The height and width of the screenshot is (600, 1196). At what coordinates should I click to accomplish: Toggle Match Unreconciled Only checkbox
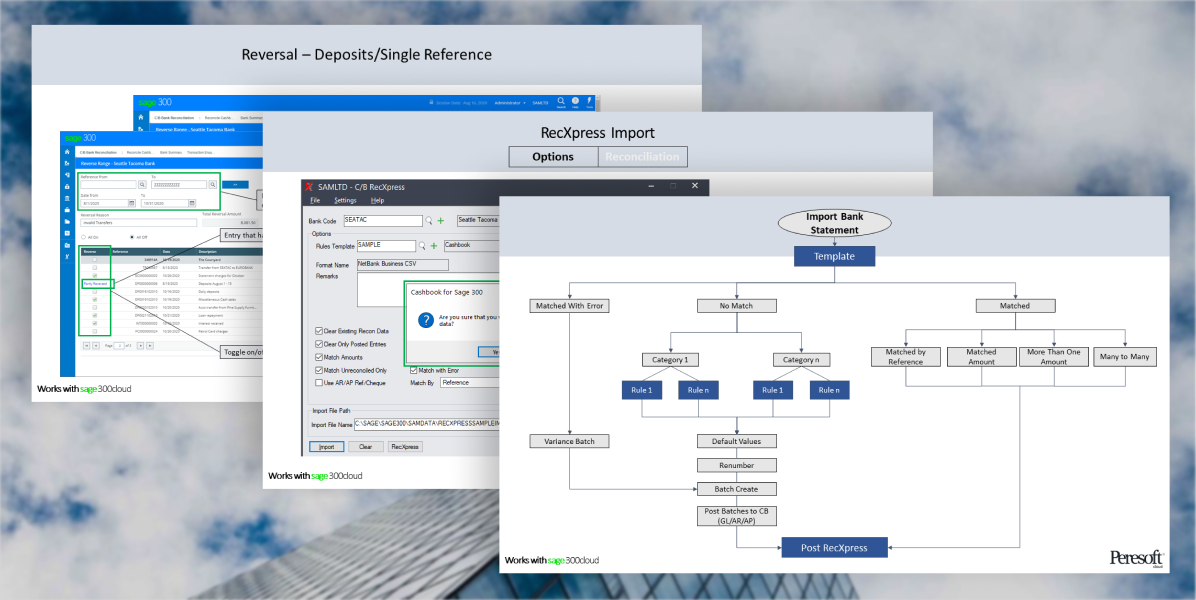point(319,371)
